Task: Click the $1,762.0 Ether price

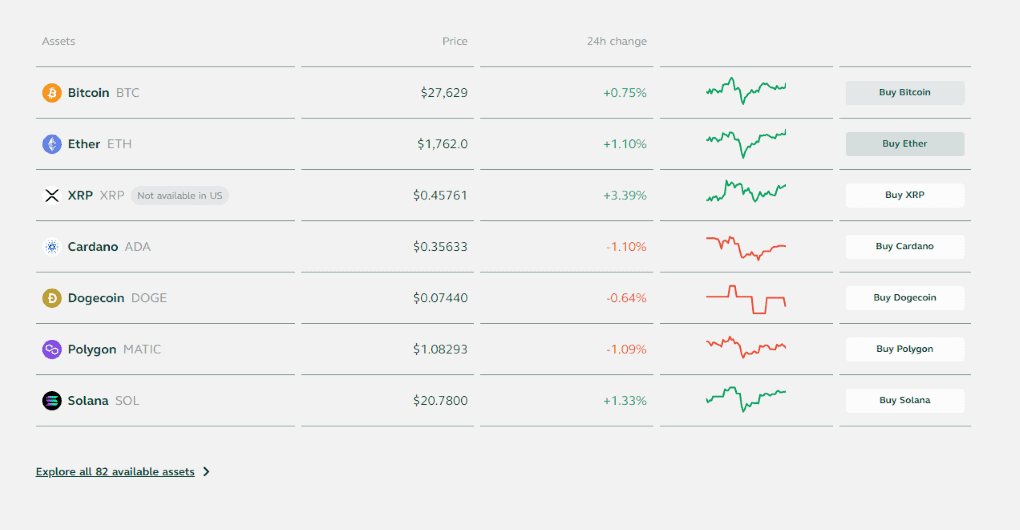Action: 442,144
